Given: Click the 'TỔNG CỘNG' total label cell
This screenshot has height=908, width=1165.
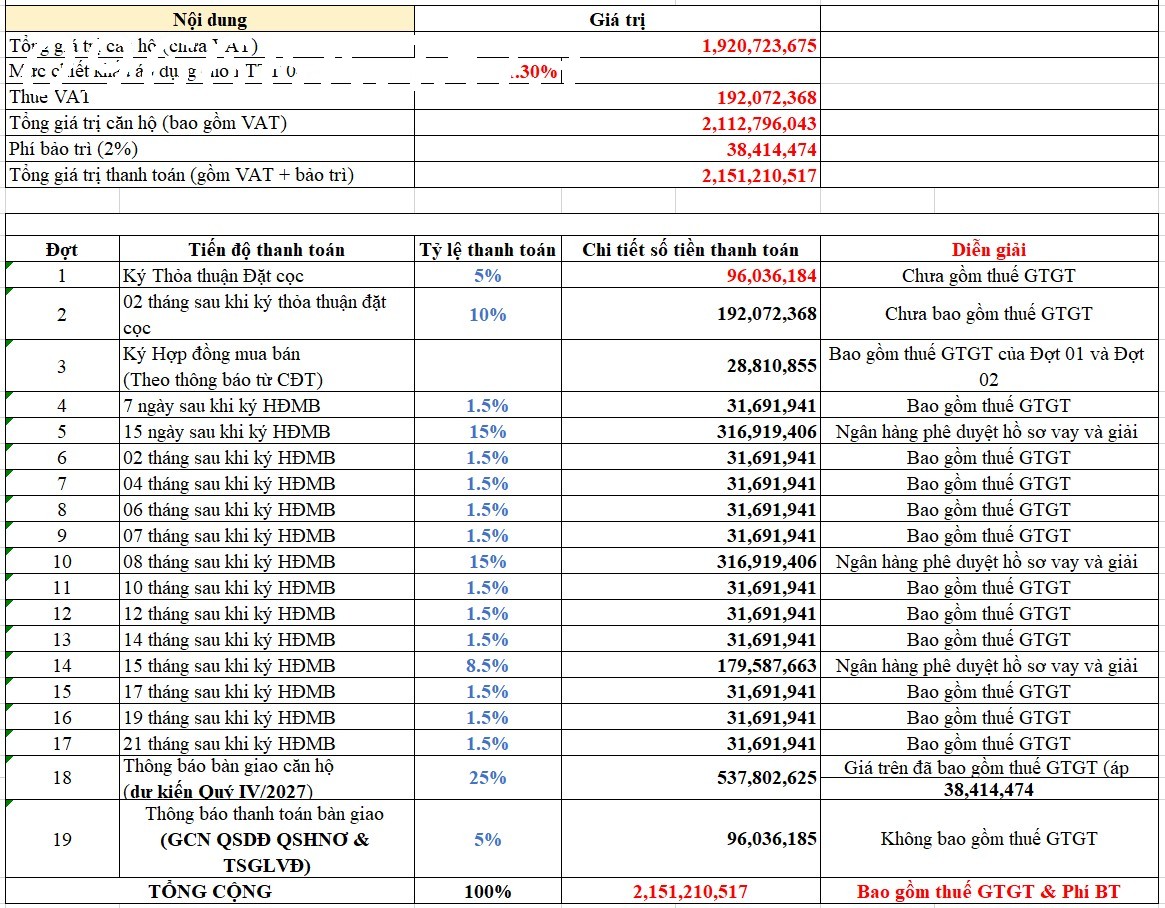Looking at the screenshot, I should pyautogui.click(x=210, y=892).
